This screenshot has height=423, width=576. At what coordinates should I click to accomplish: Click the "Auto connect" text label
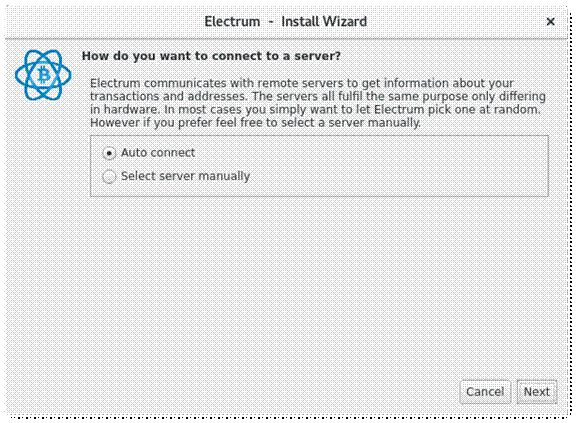click(x=158, y=152)
